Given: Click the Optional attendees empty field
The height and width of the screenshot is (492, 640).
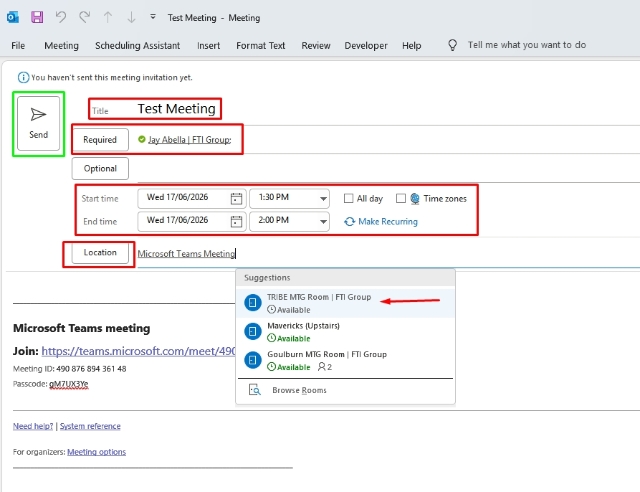Looking at the screenshot, I should [x=388, y=169].
